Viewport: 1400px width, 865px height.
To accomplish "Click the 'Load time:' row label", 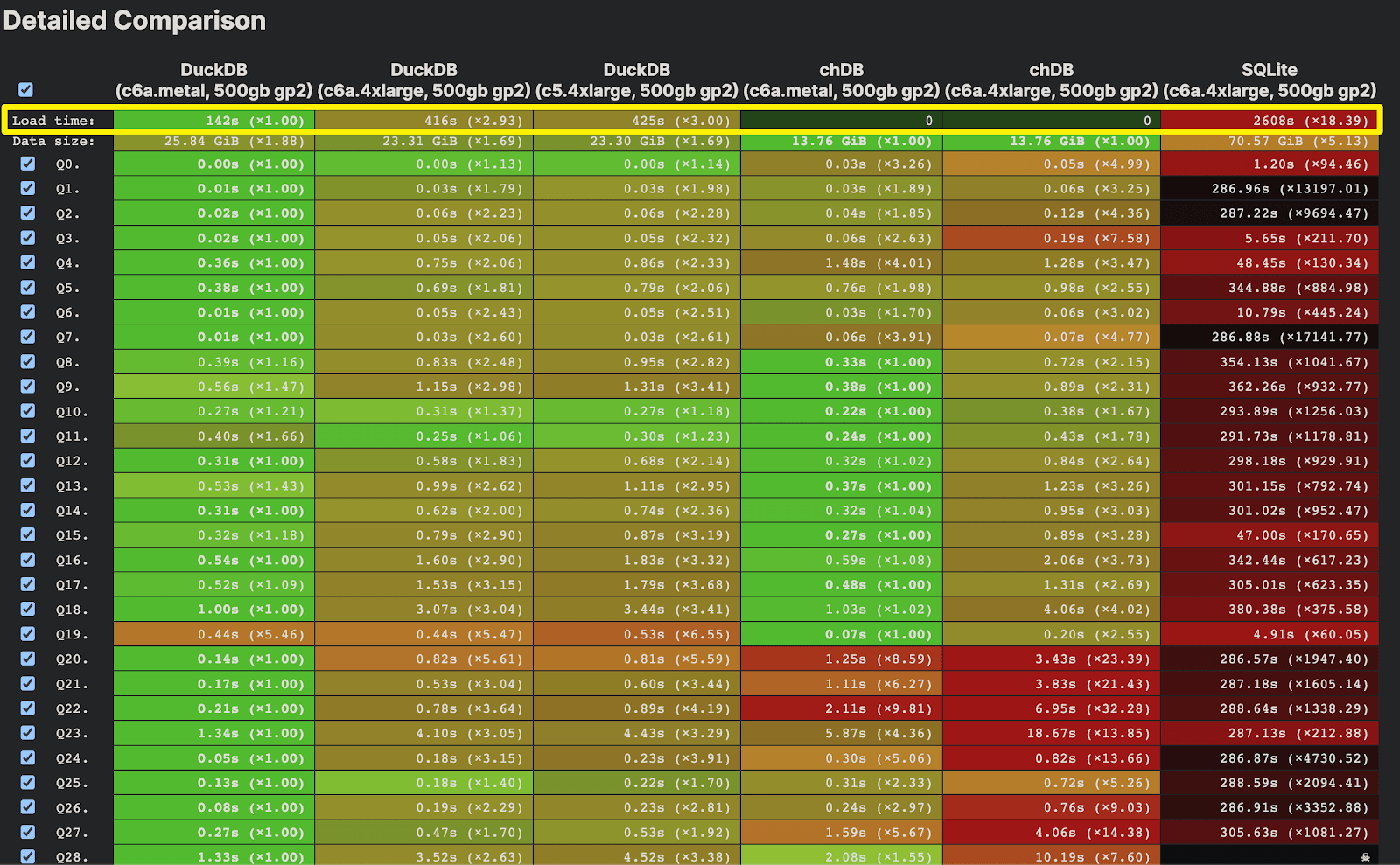I will point(52,121).
